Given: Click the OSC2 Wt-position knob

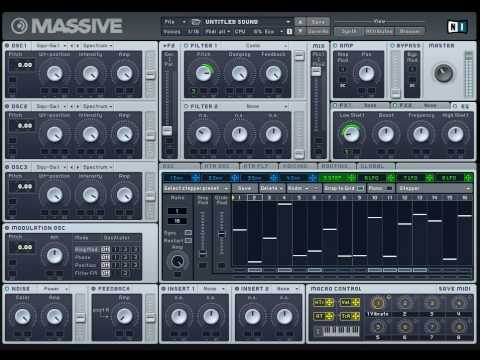Looking at the screenshot, I should pos(55,134).
